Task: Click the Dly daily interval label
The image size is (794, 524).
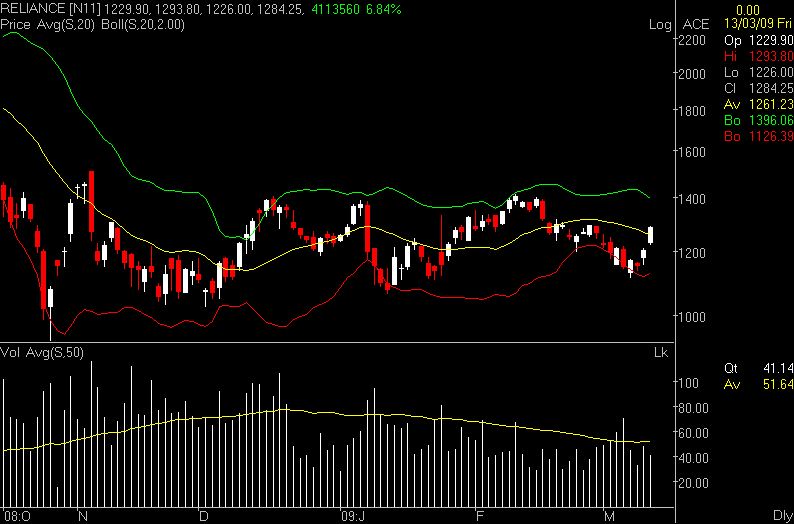Action: click(x=783, y=516)
